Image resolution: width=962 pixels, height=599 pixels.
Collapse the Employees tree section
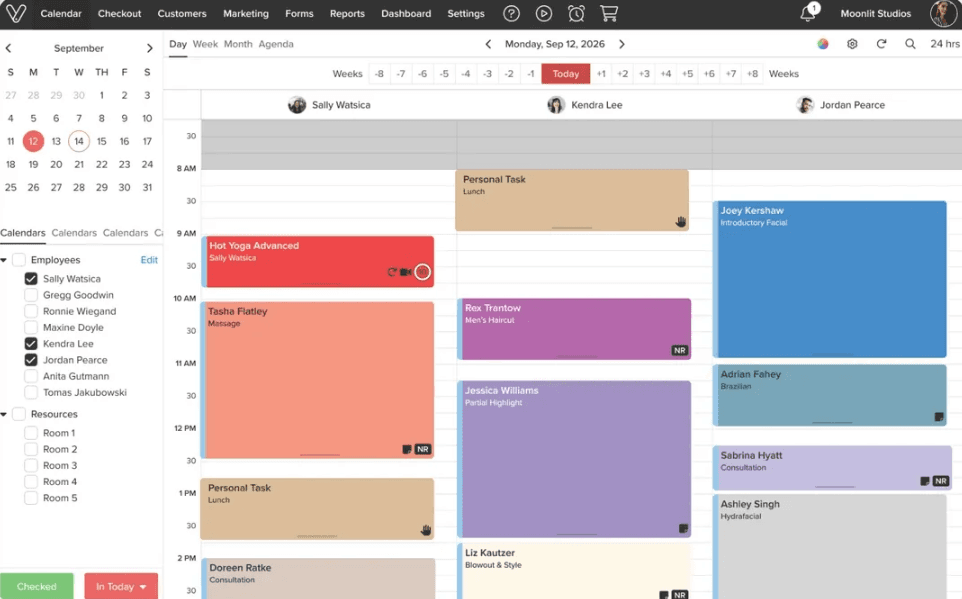4,260
